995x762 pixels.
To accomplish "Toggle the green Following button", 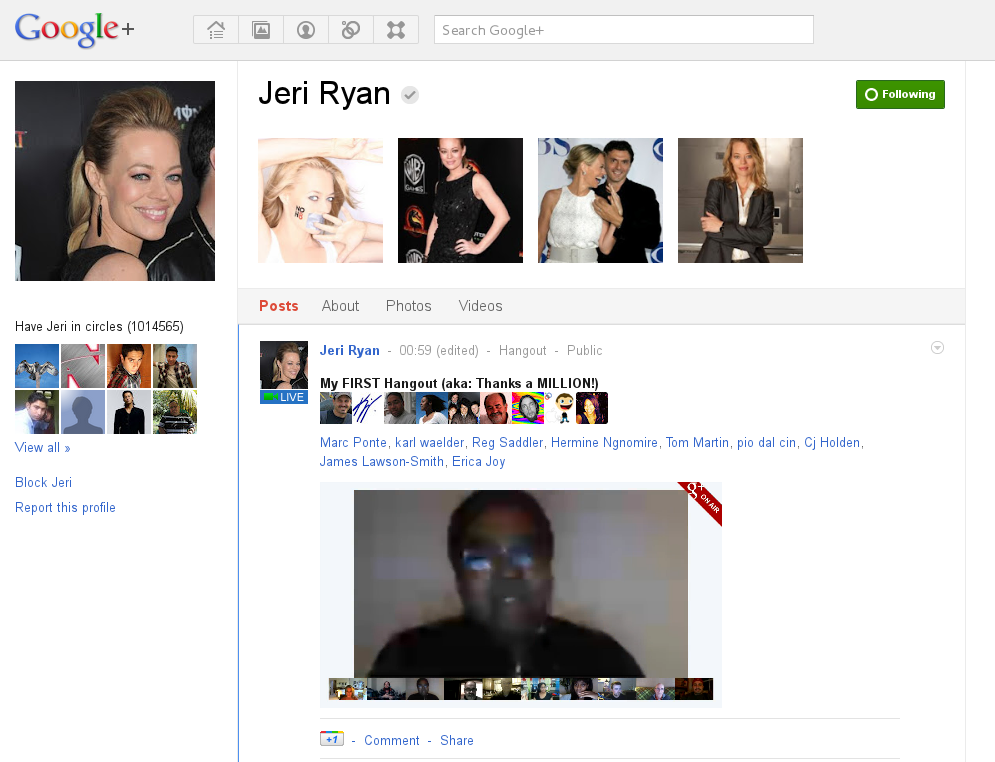I will [x=900, y=94].
